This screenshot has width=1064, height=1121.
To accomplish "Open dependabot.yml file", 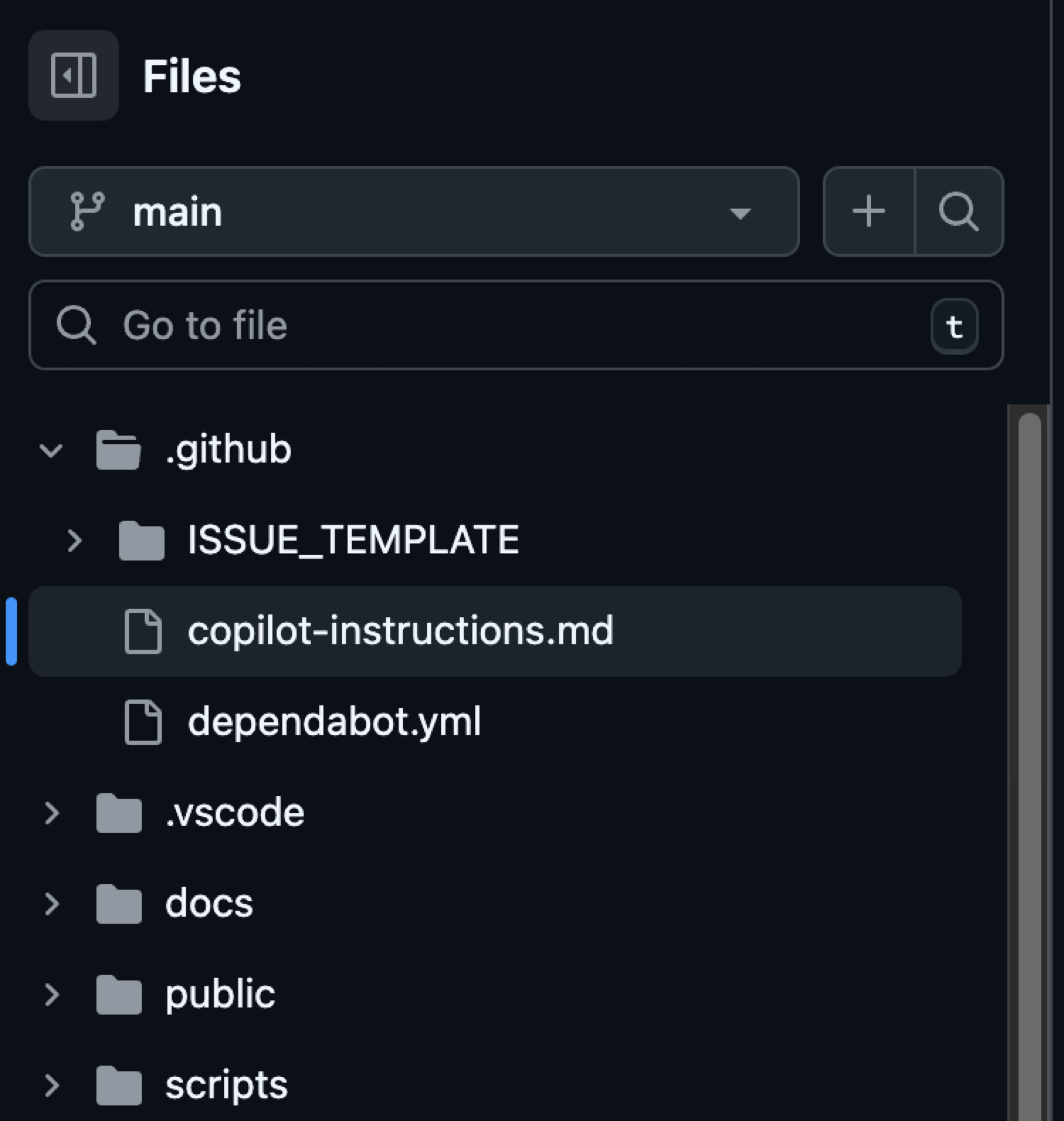I will coord(334,721).
